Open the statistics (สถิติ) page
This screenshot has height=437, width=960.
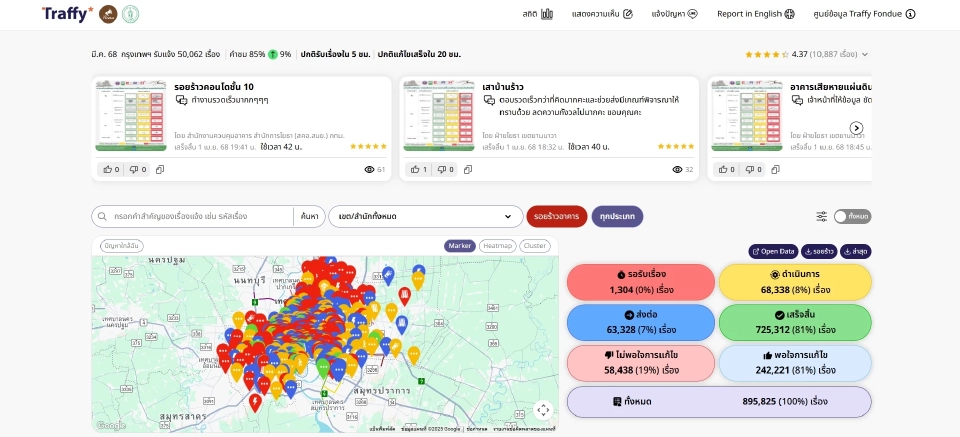coord(538,14)
